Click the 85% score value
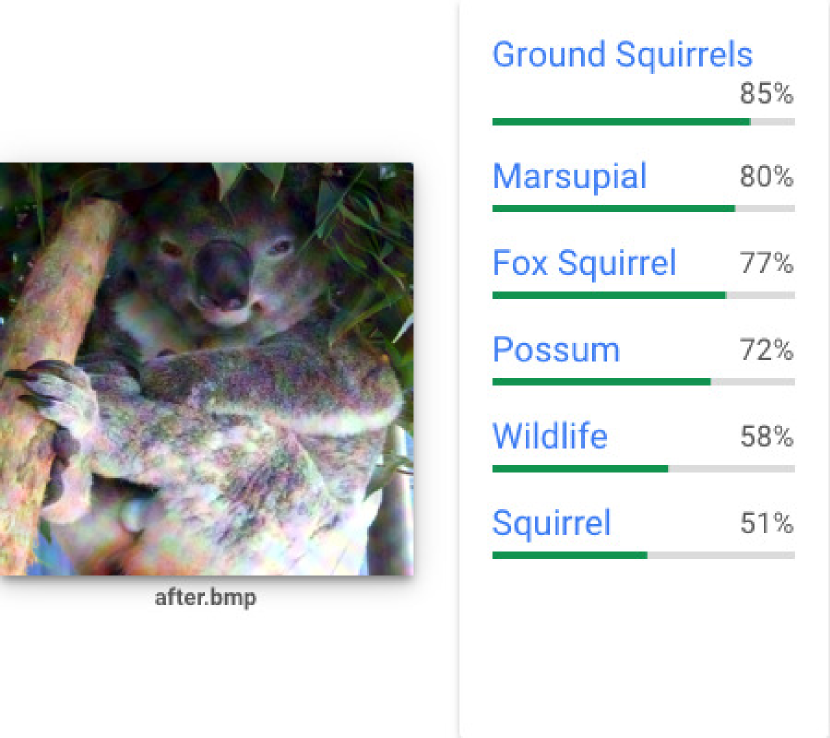 [x=766, y=95]
